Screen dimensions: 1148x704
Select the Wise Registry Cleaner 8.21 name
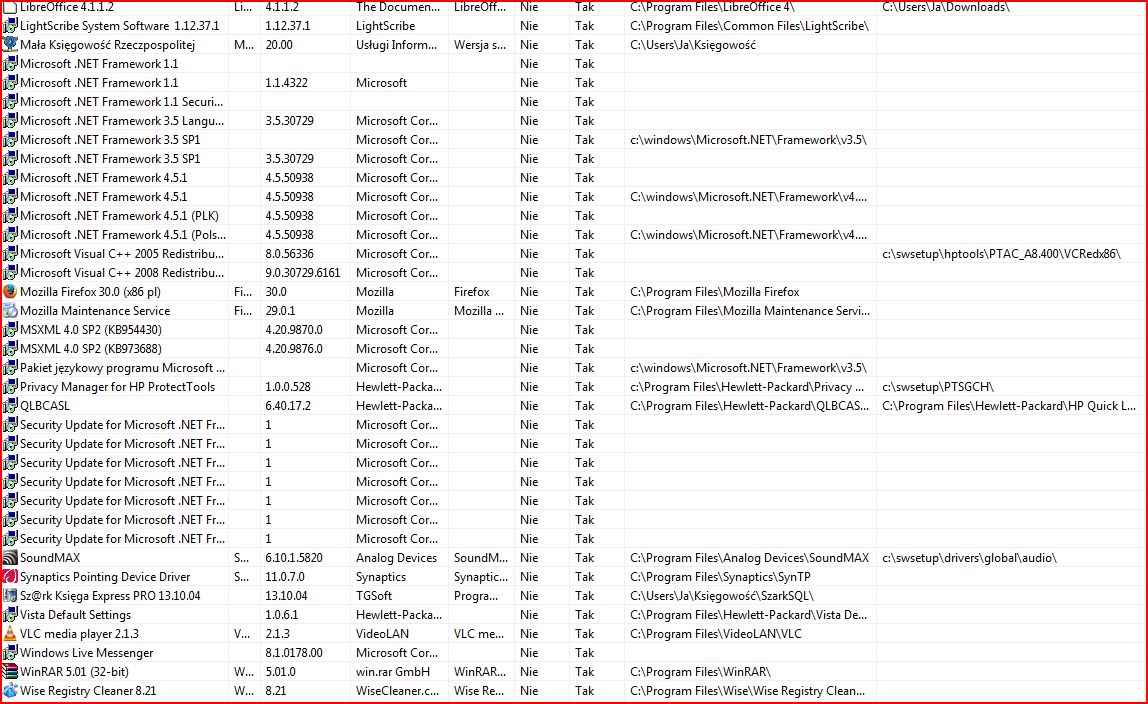click(x=88, y=691)
